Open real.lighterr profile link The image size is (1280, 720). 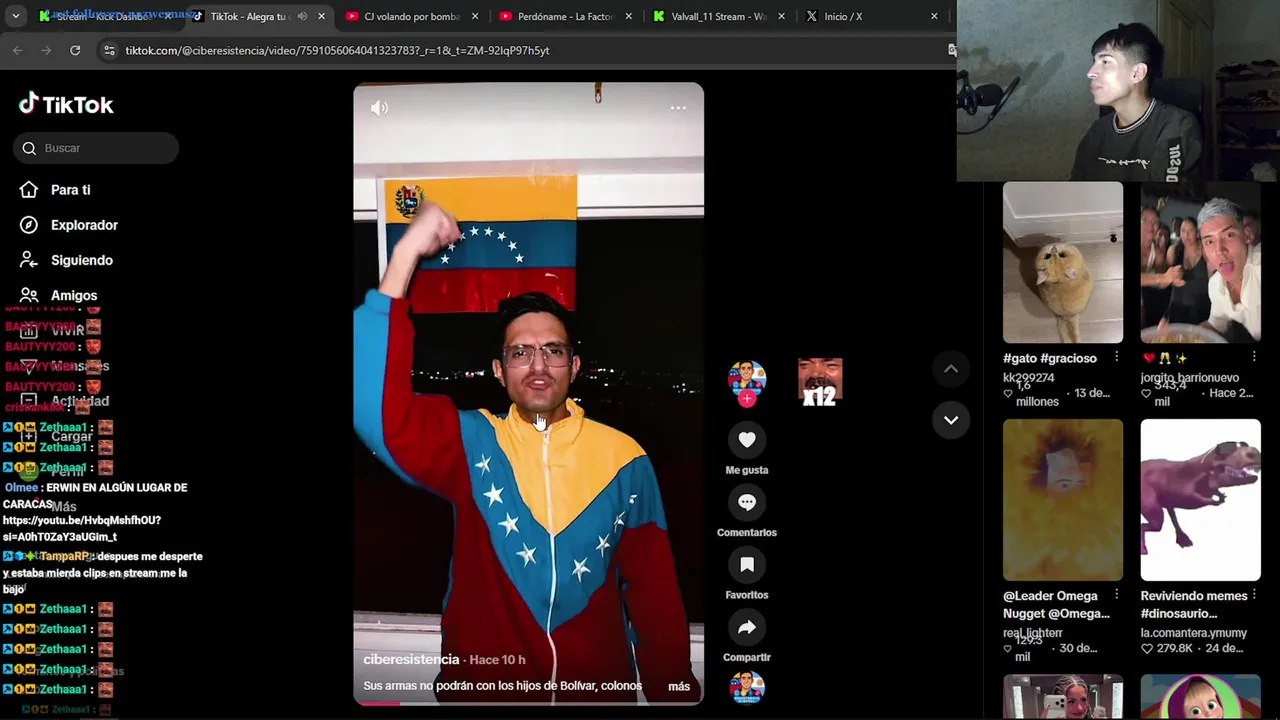(1033, 633)
